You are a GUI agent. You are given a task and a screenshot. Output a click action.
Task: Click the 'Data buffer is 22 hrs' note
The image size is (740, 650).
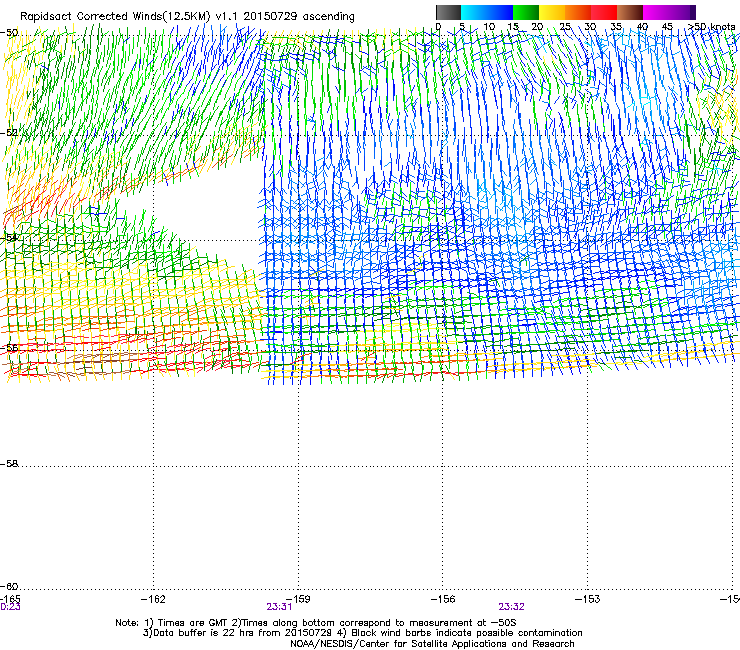tap(362, 633)
